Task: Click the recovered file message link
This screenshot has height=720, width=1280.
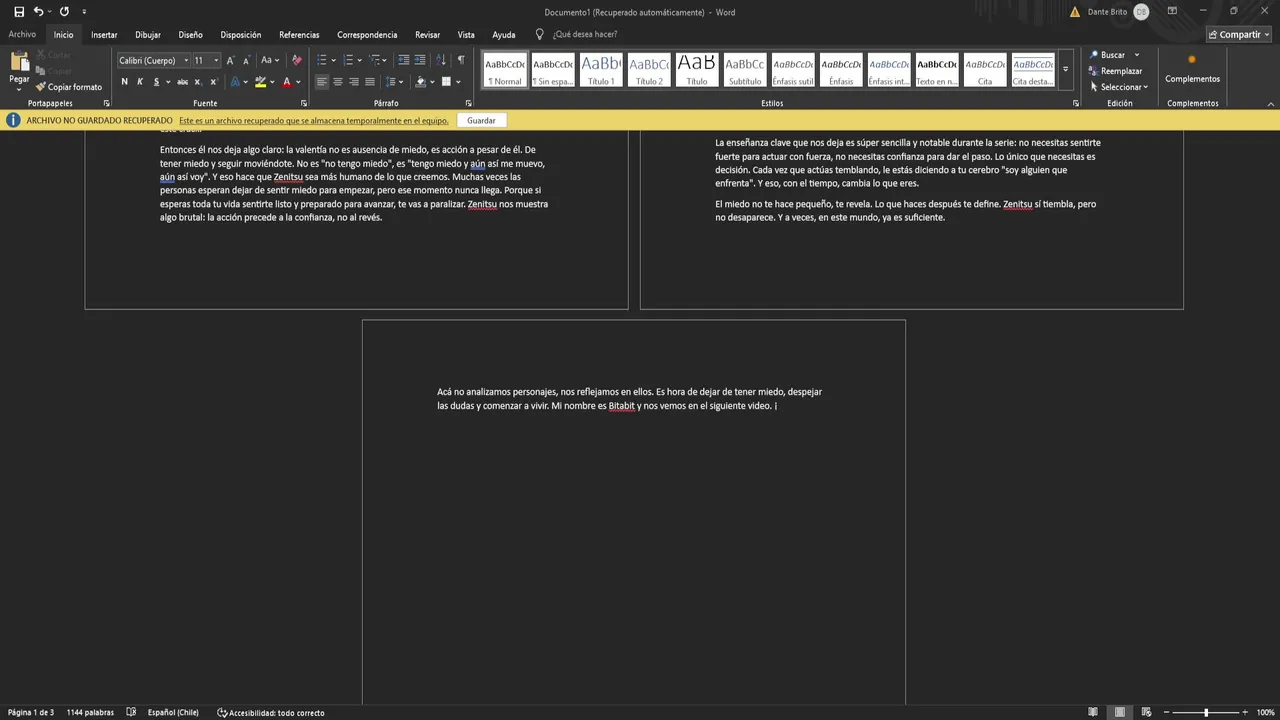Action: coord(313,120)
